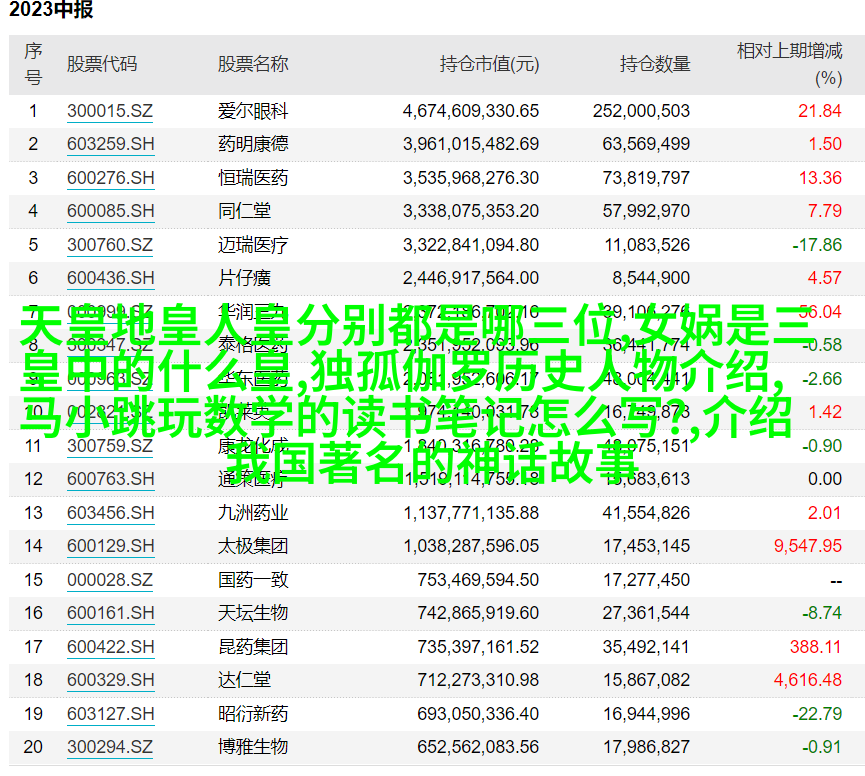Screen dimensions: 865x776
Task: Select stock name '国药一致'
Action: pos(253,580)
